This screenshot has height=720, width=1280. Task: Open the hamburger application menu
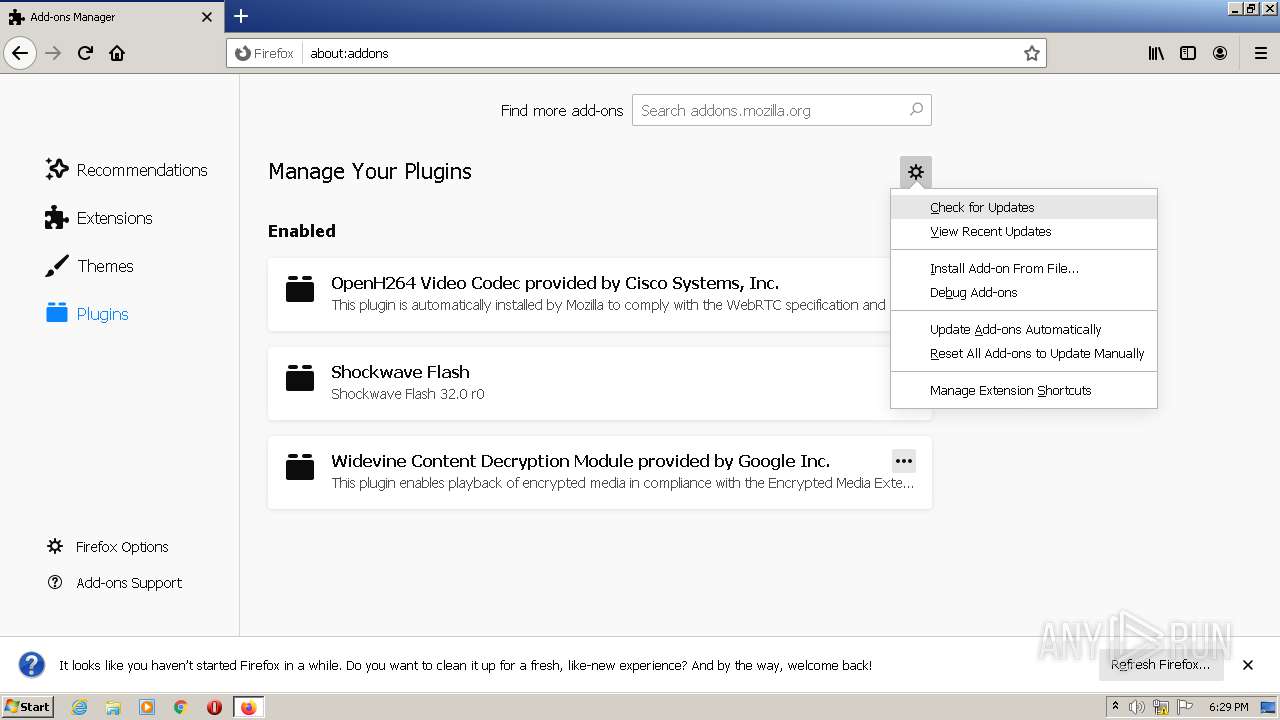pos(1260,53)
